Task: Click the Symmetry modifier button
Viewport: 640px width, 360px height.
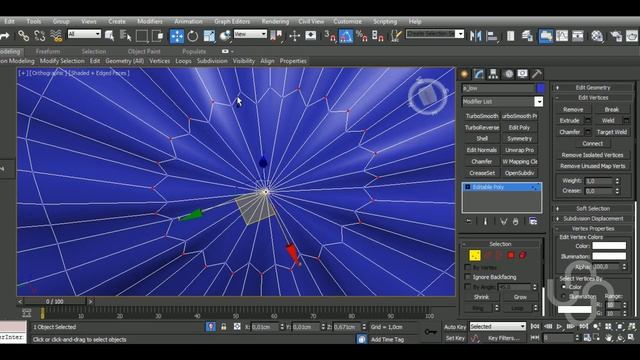Action: [519, 139]
